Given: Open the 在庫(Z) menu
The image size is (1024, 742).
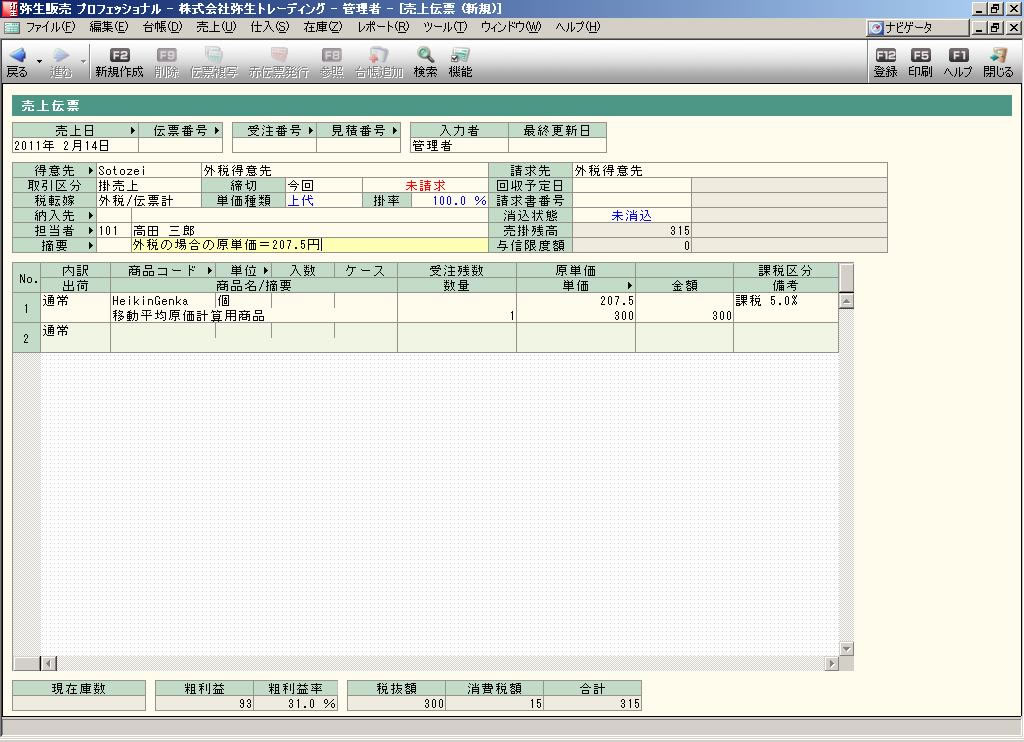Looking at the screenshot, I should (x=323, y=27).
